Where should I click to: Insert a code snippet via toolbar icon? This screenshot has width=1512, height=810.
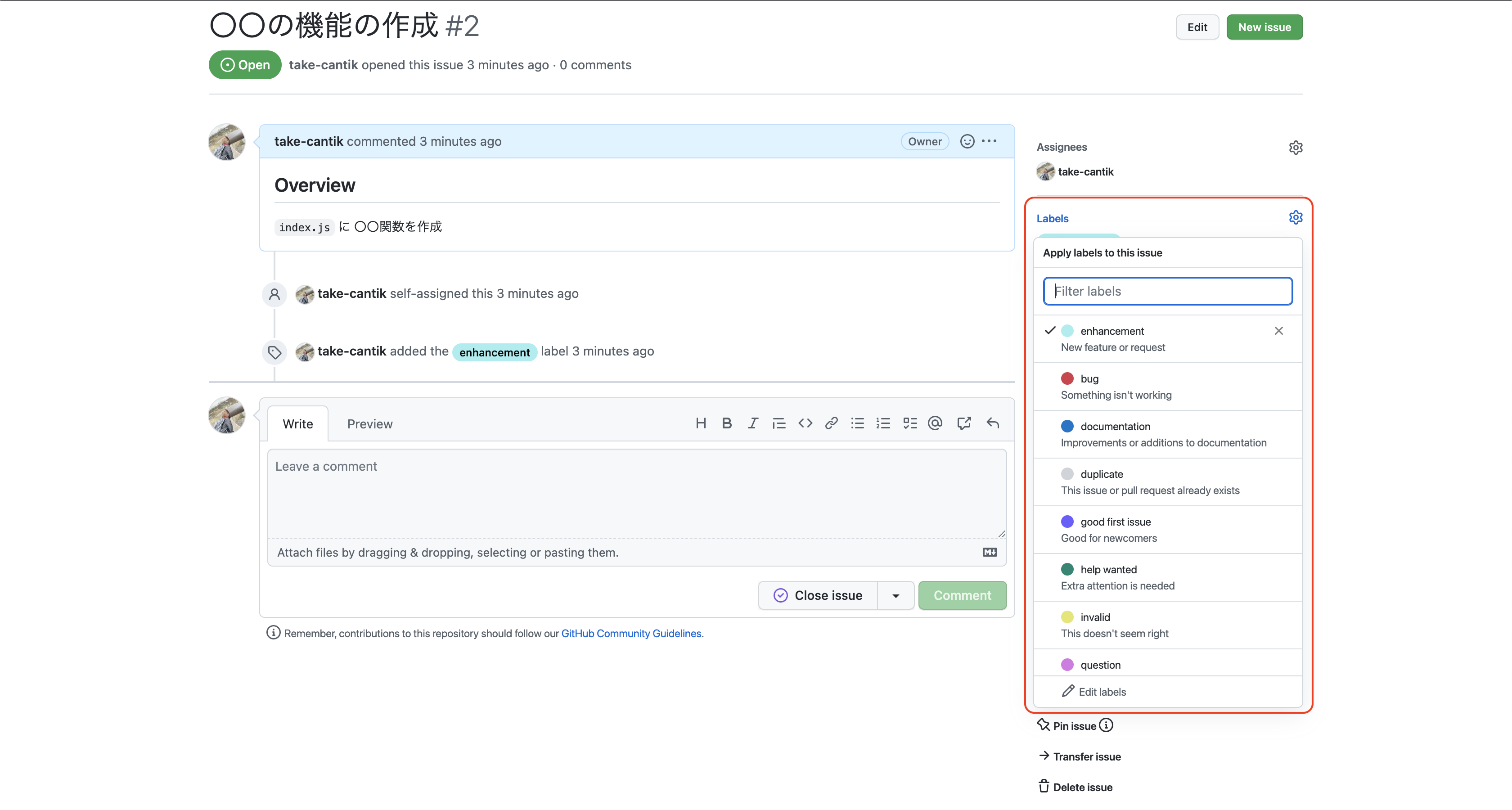805,423
